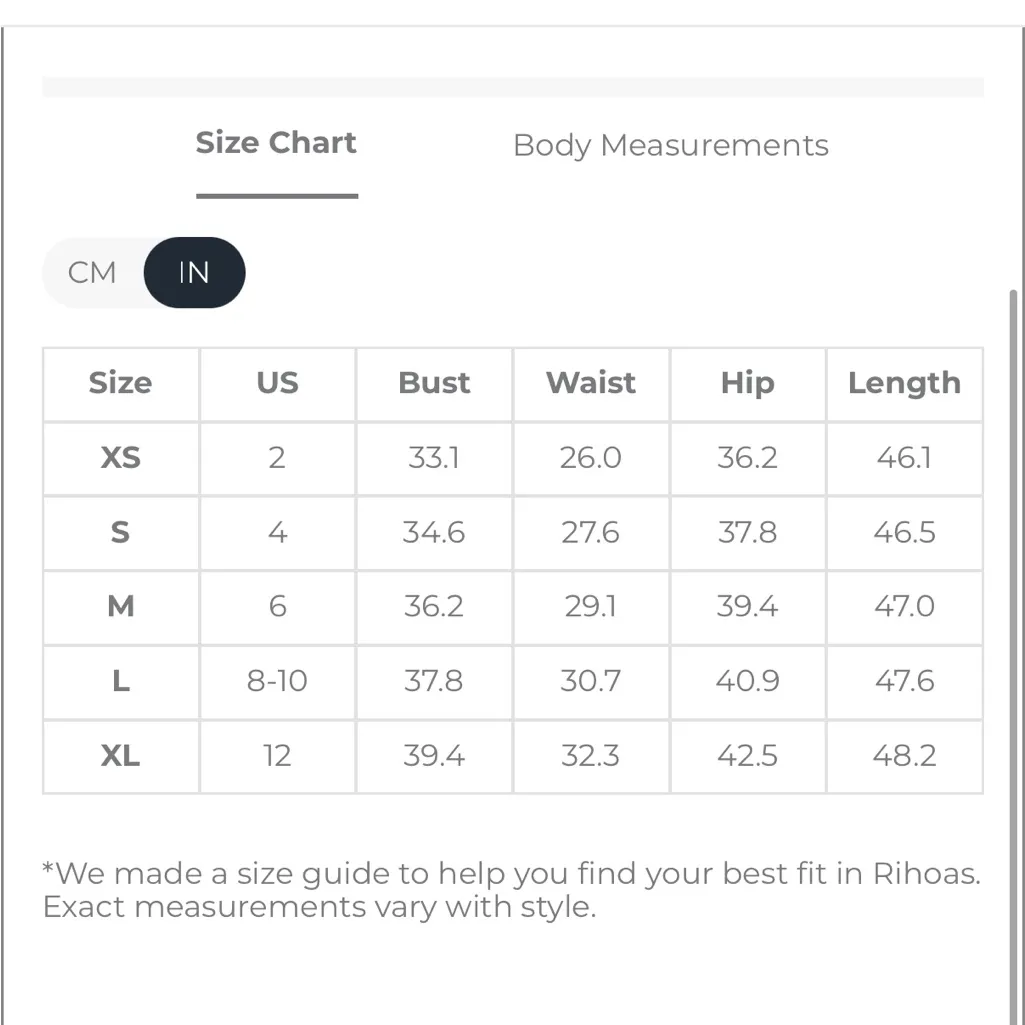This screenshot has height=1025, width=1025.
Task: Click the S size row label
Action: click(120, 532)
